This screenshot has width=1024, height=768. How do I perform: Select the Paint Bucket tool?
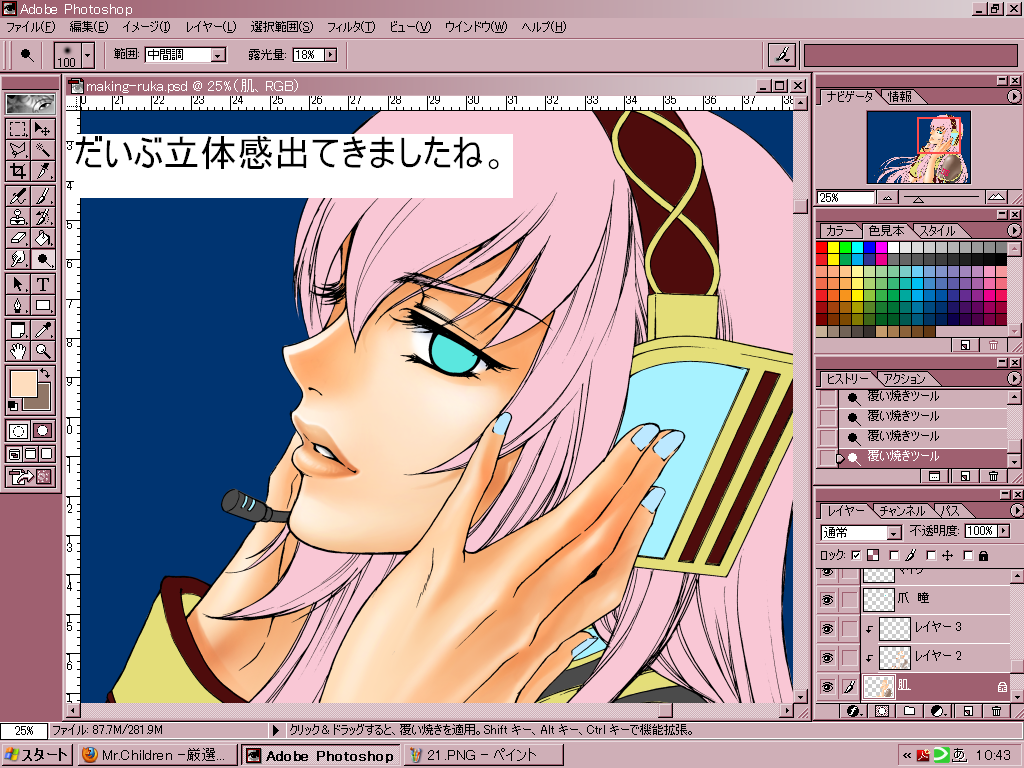tap(42, 238)
